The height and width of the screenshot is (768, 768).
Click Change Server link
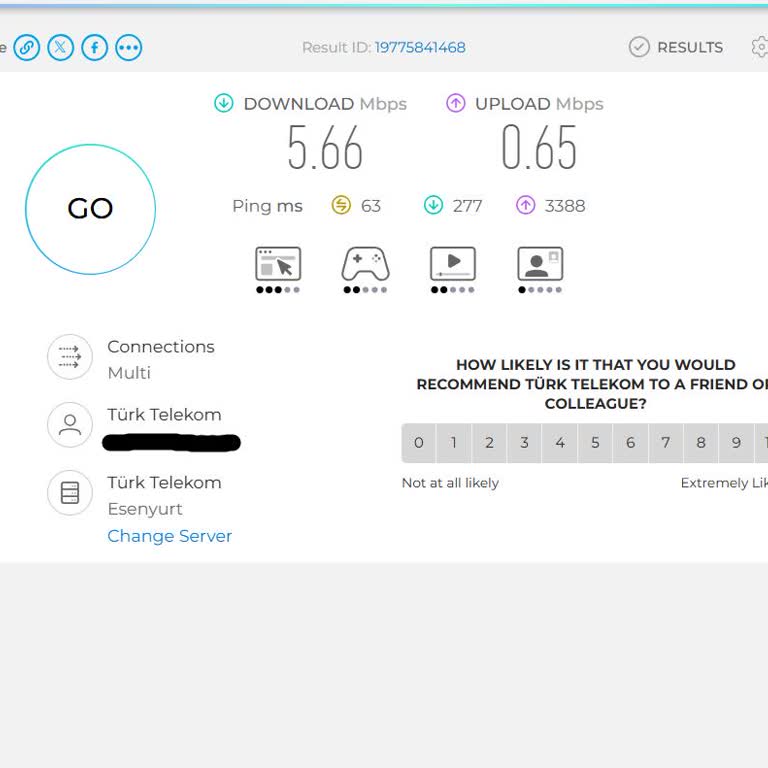[169, 536]
